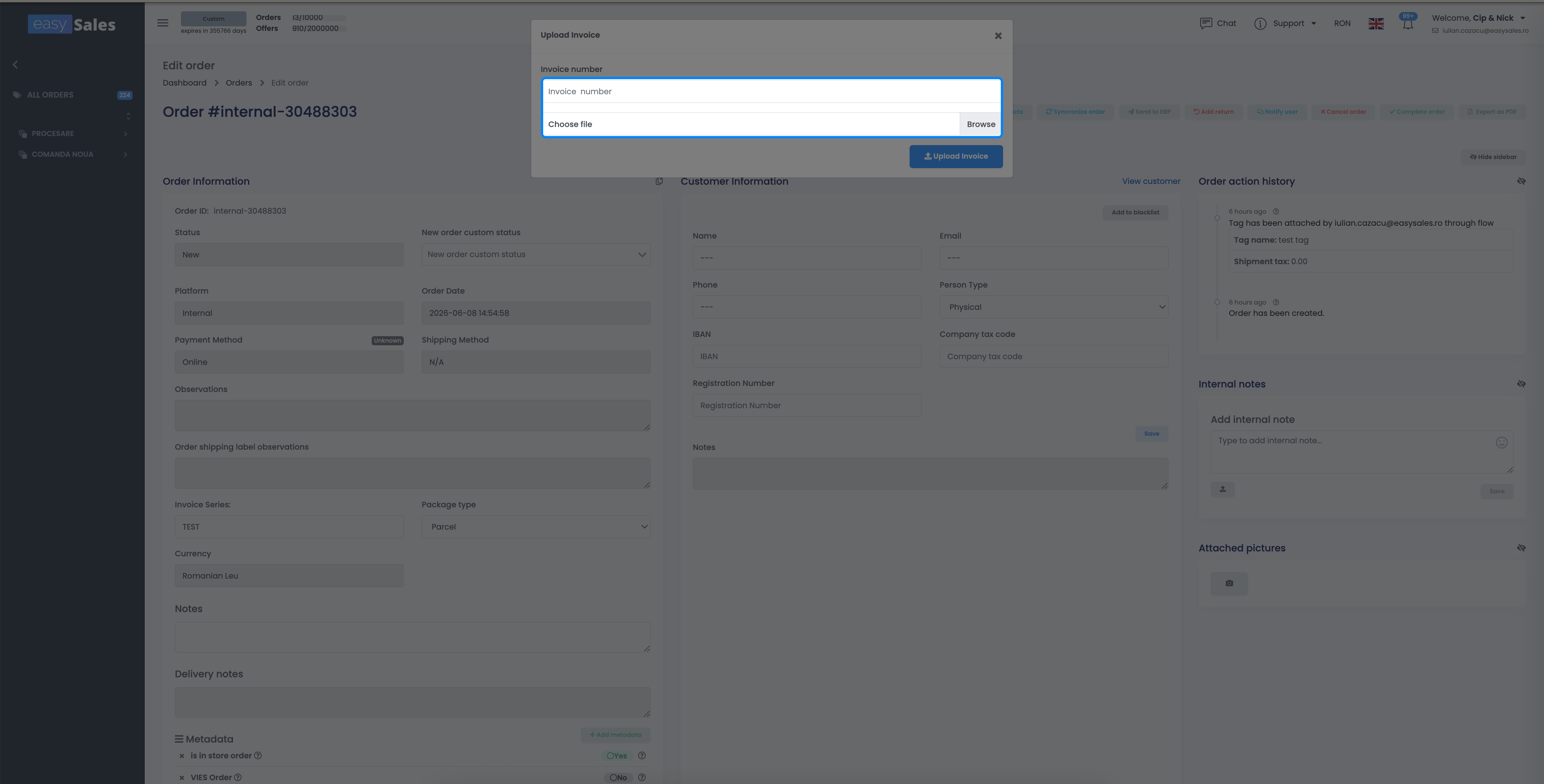This screenshot has width=1544, height=784.
Task: Hide the Attached pictures panel
Action: tap(1521, 548)
